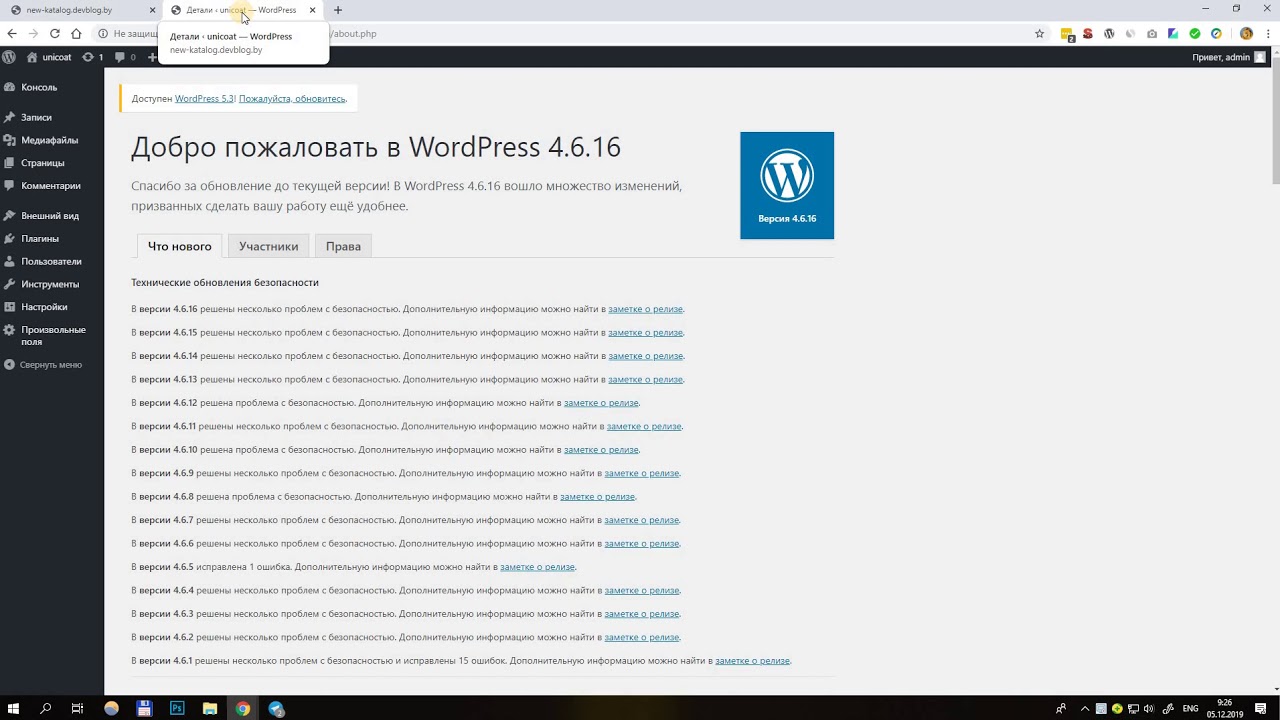The image size is (1280, 720).
Task: Follow the WordPress 5.3 link
Action: click(204, 99)
